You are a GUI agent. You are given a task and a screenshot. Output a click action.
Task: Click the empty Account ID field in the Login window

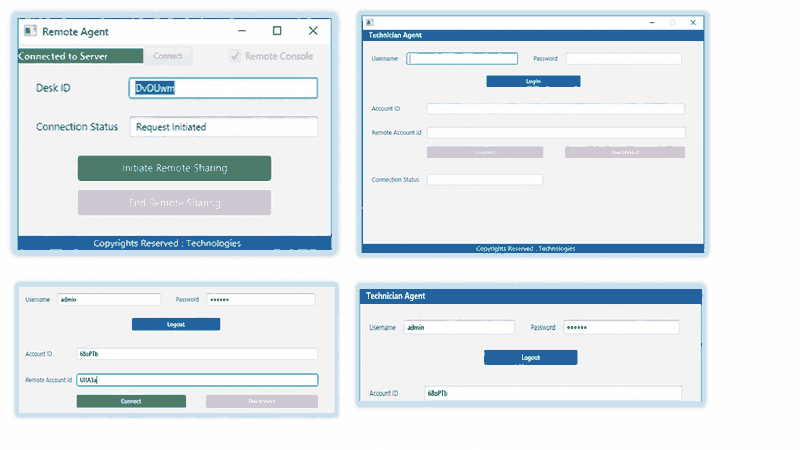point(556,109)
